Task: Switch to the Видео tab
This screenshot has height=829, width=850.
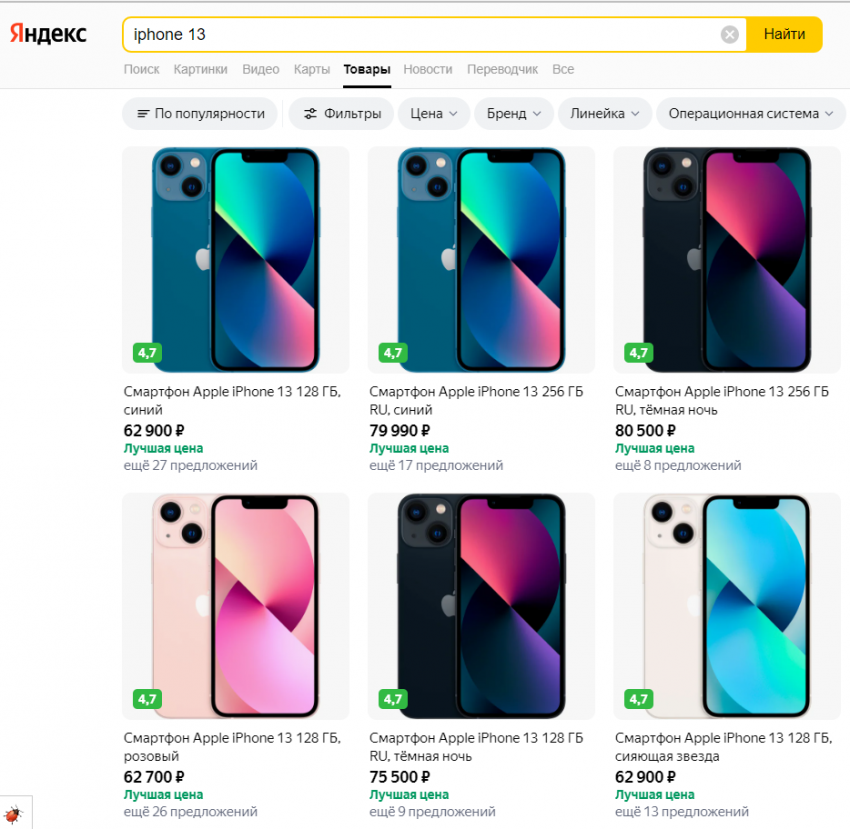Action: coord(261,70)
